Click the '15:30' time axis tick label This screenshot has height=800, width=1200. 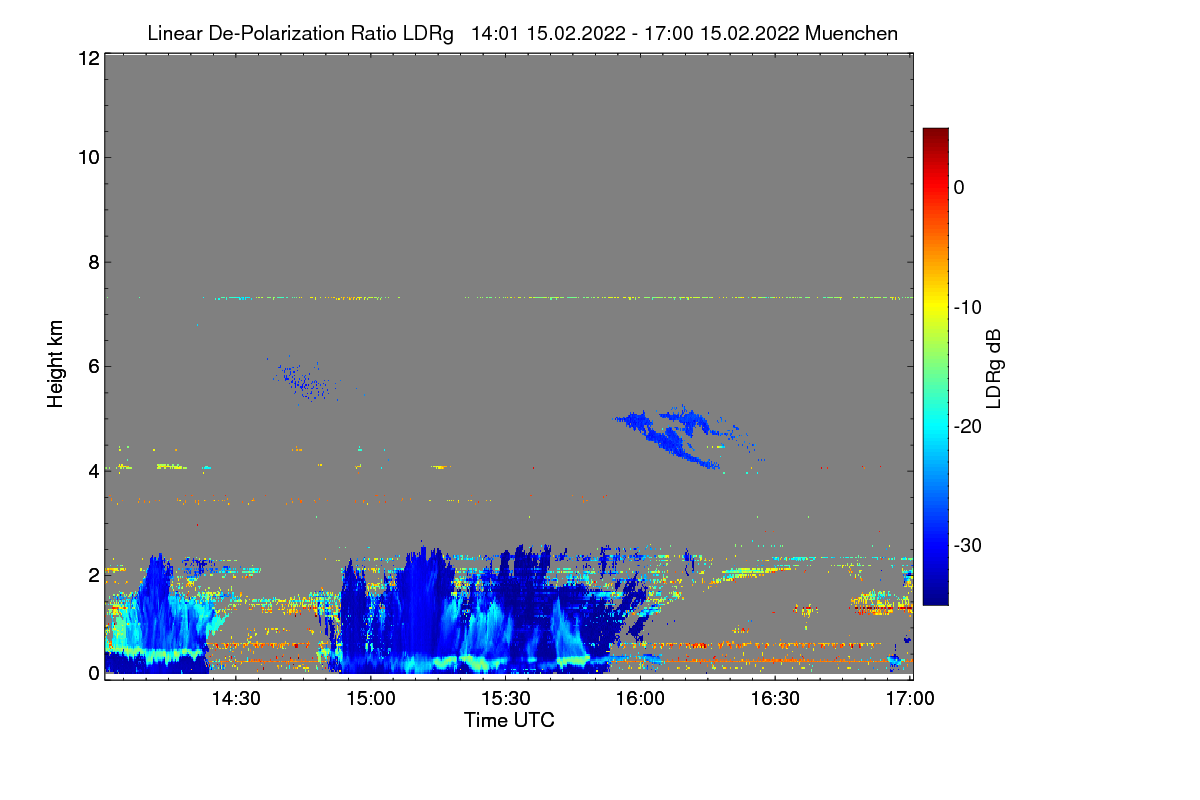point(505,697)
